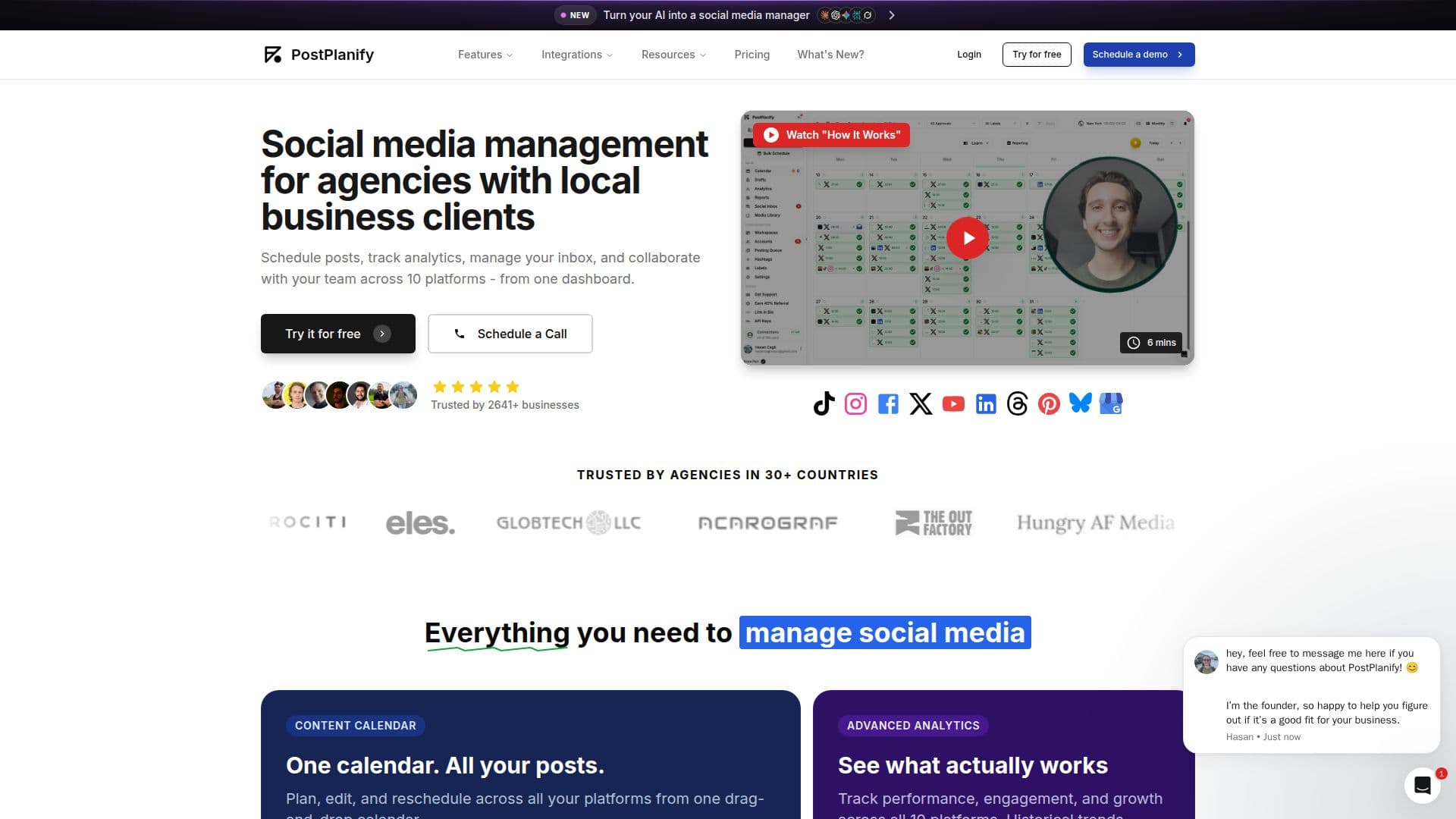This screenshot has width=1456, height=819.
Task: Click the Login link
Action: pyautogui.click(x=968, y=55)
